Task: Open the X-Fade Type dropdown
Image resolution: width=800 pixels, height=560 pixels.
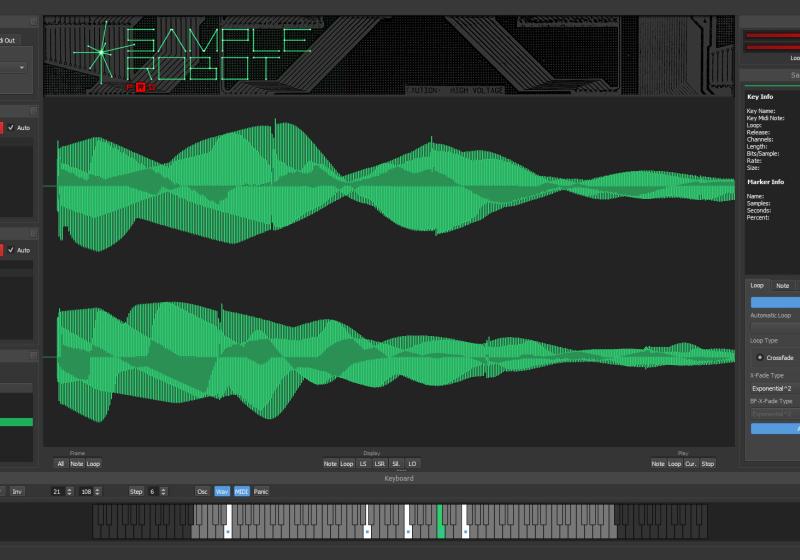Action: tap(775, 387)
